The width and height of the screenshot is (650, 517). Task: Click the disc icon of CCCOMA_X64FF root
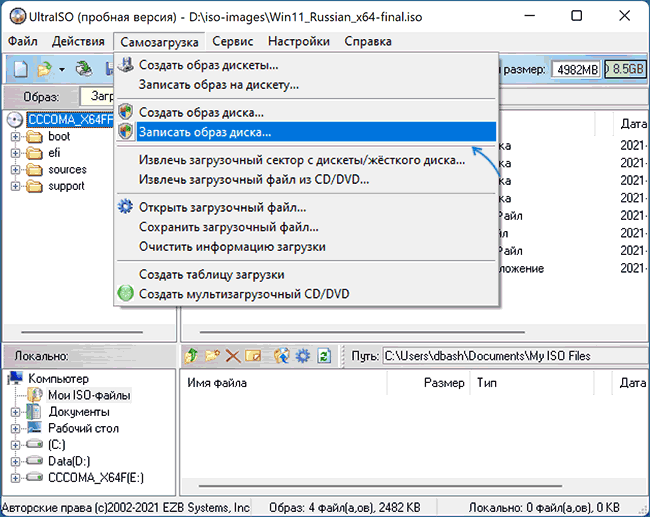point(15,120)
